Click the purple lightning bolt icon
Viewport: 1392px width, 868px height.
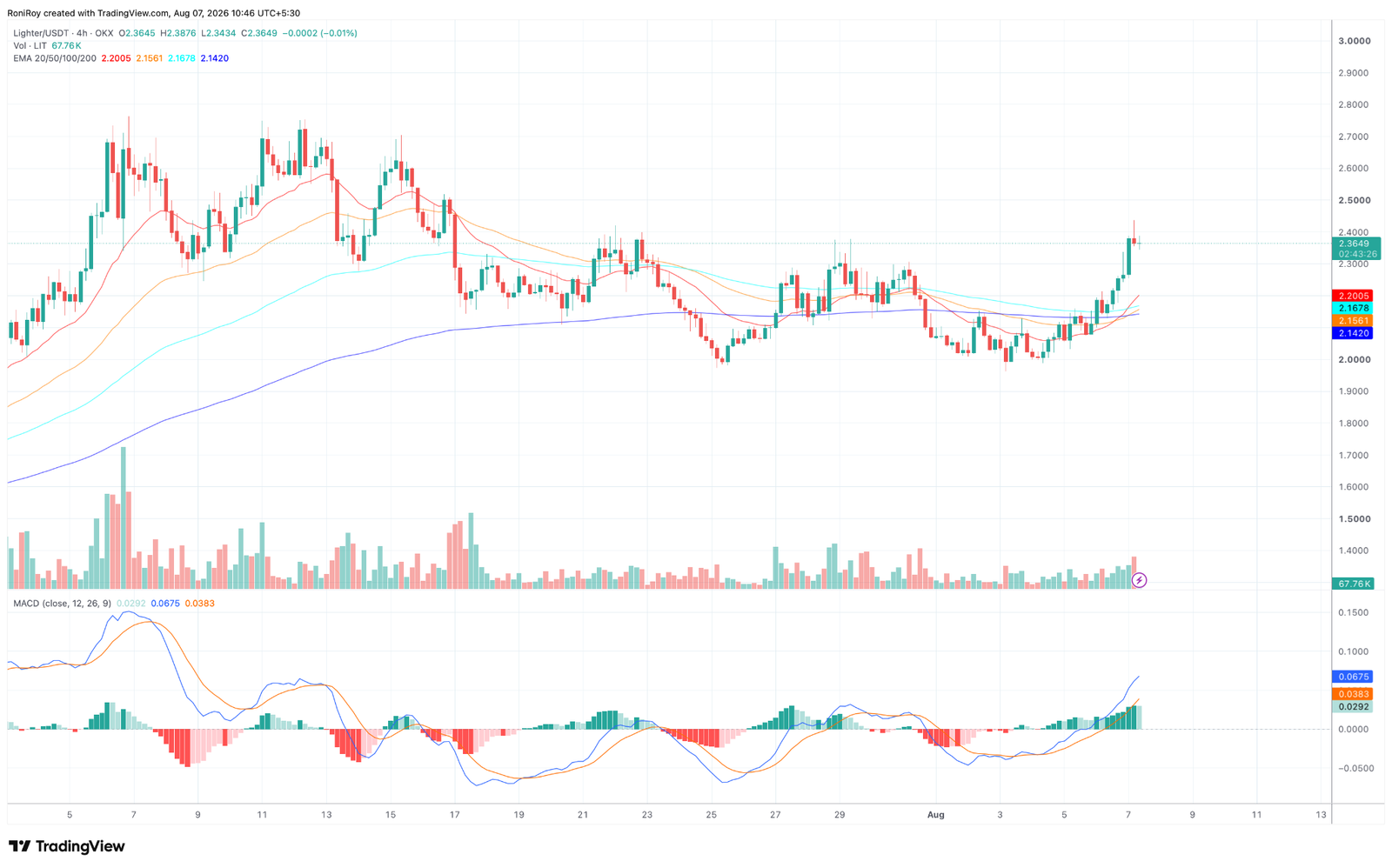point(1139,580)
